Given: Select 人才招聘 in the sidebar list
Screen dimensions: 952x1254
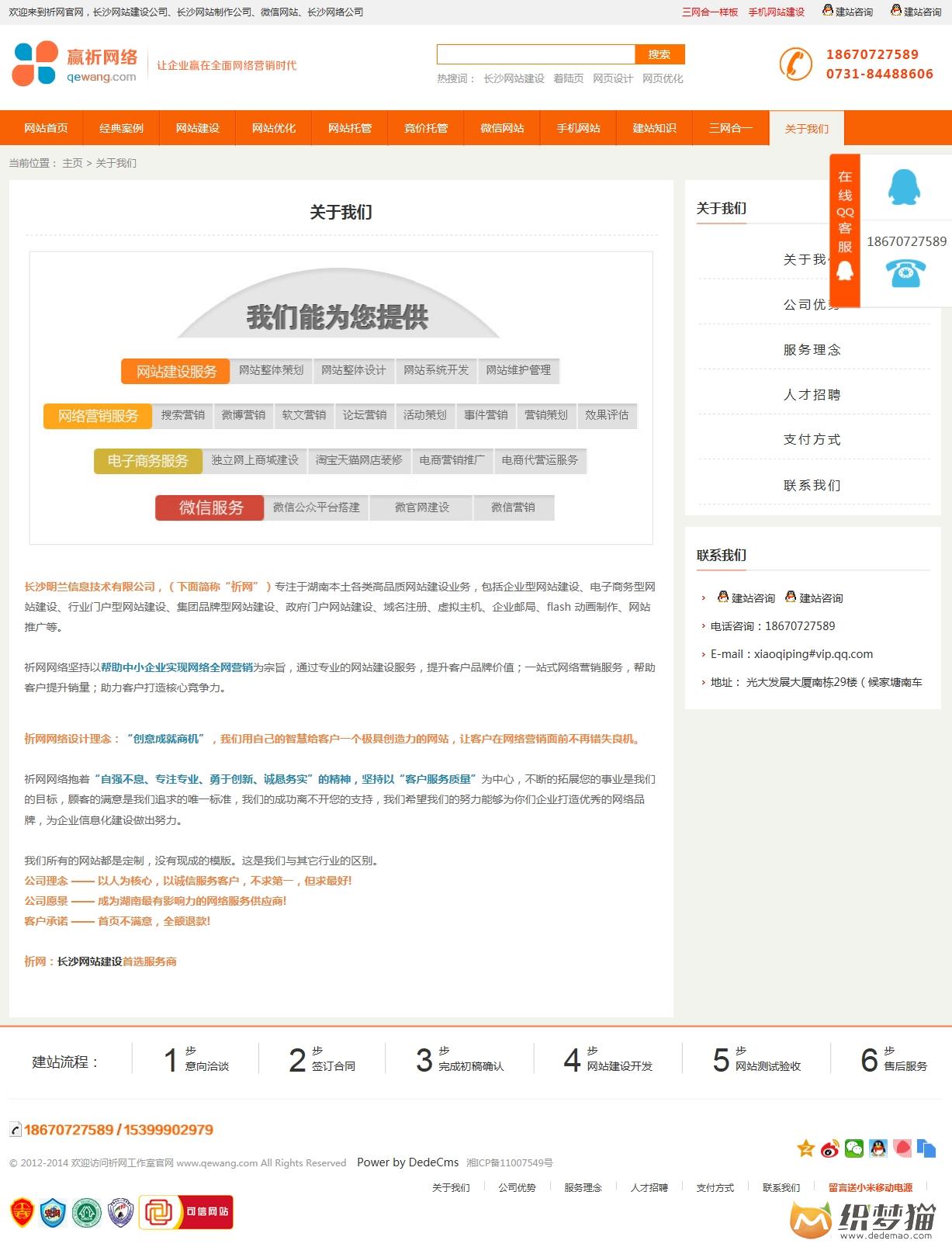Looking at the screenshot, I should [x=812, y=395].
